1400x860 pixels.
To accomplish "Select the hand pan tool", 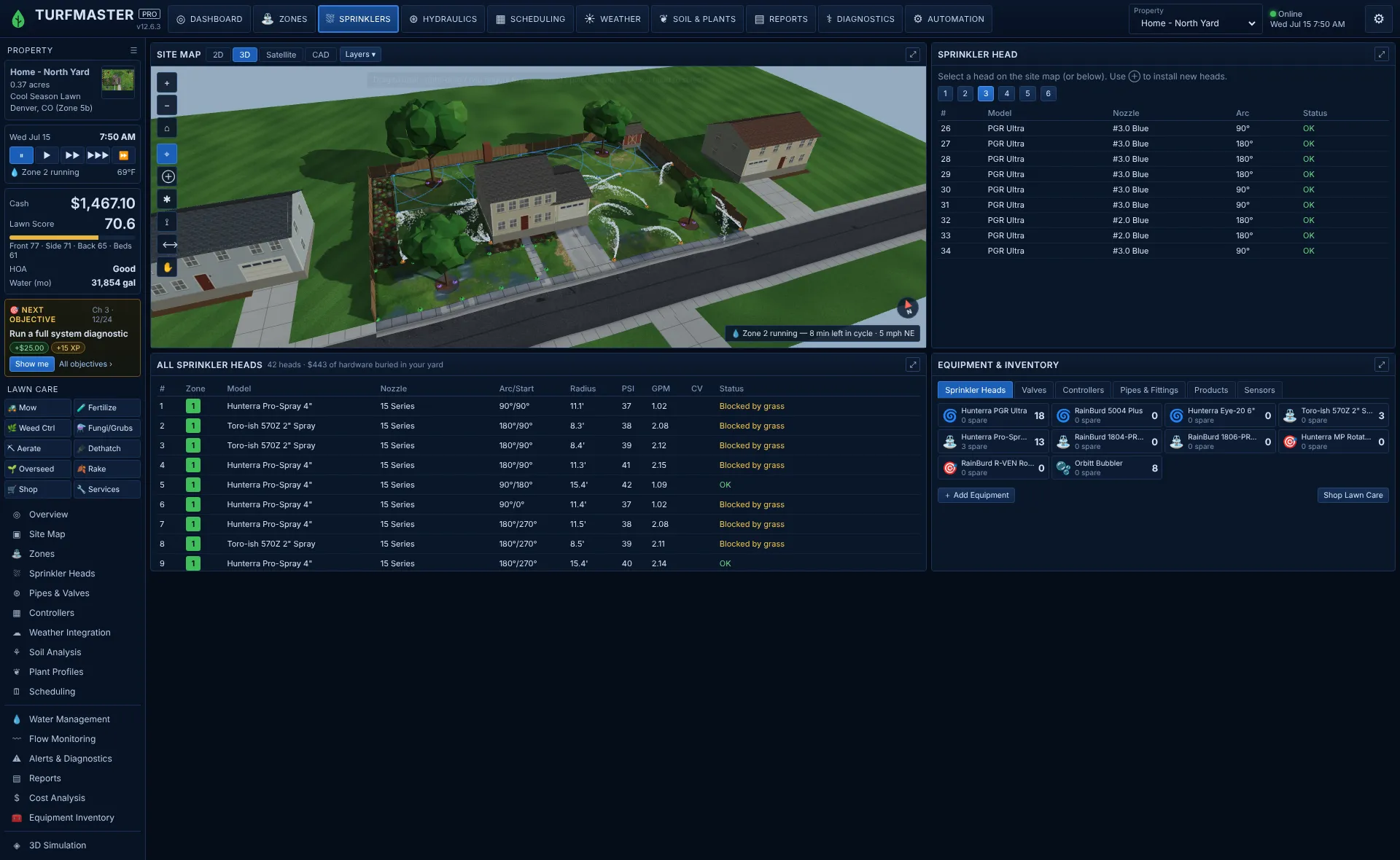I will pyautogui.click(x=167, y=267).
